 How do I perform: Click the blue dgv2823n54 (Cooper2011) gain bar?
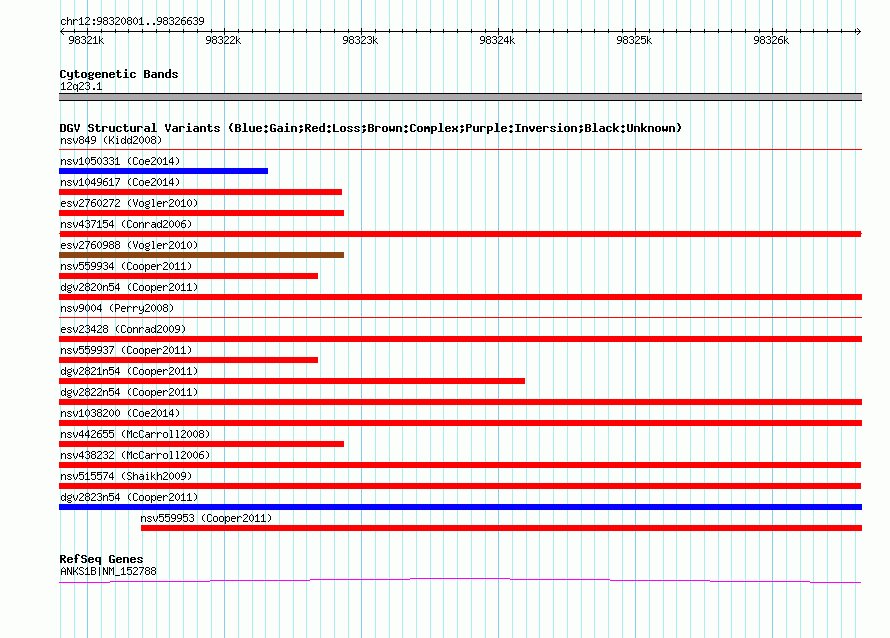click(x=460, y=507)
